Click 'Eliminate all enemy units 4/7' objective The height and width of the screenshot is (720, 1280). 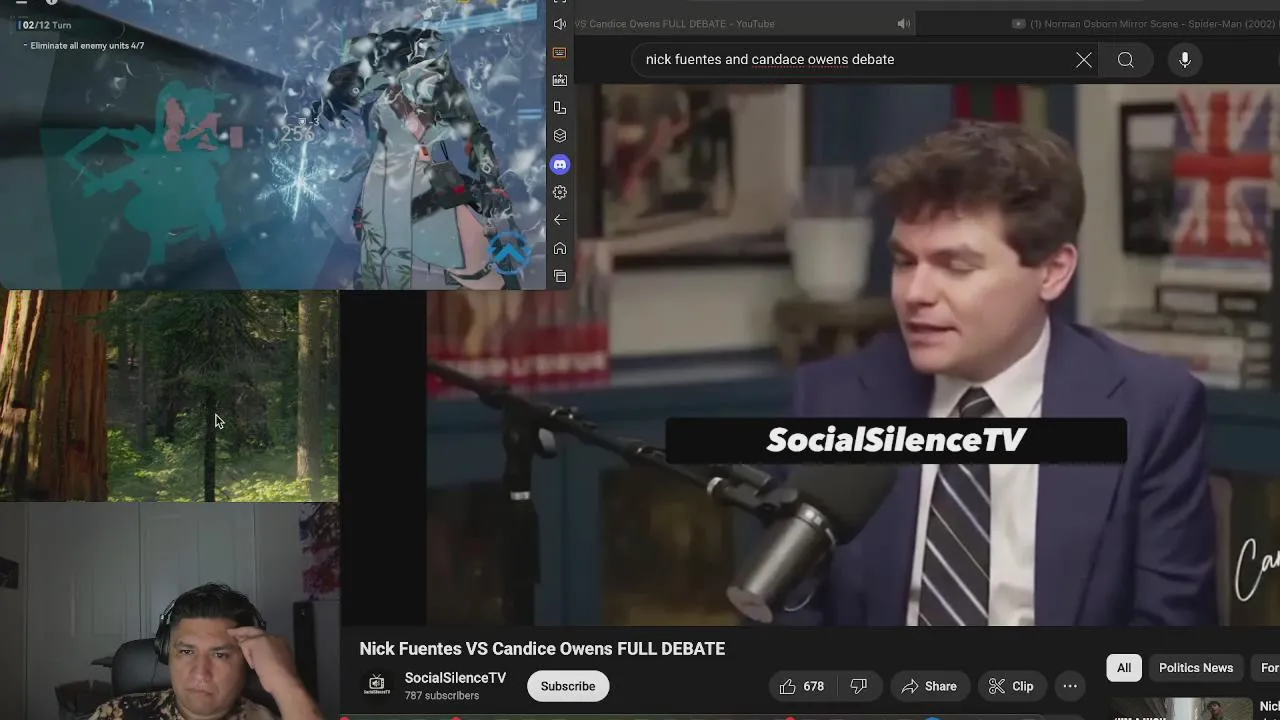point(87,46)
